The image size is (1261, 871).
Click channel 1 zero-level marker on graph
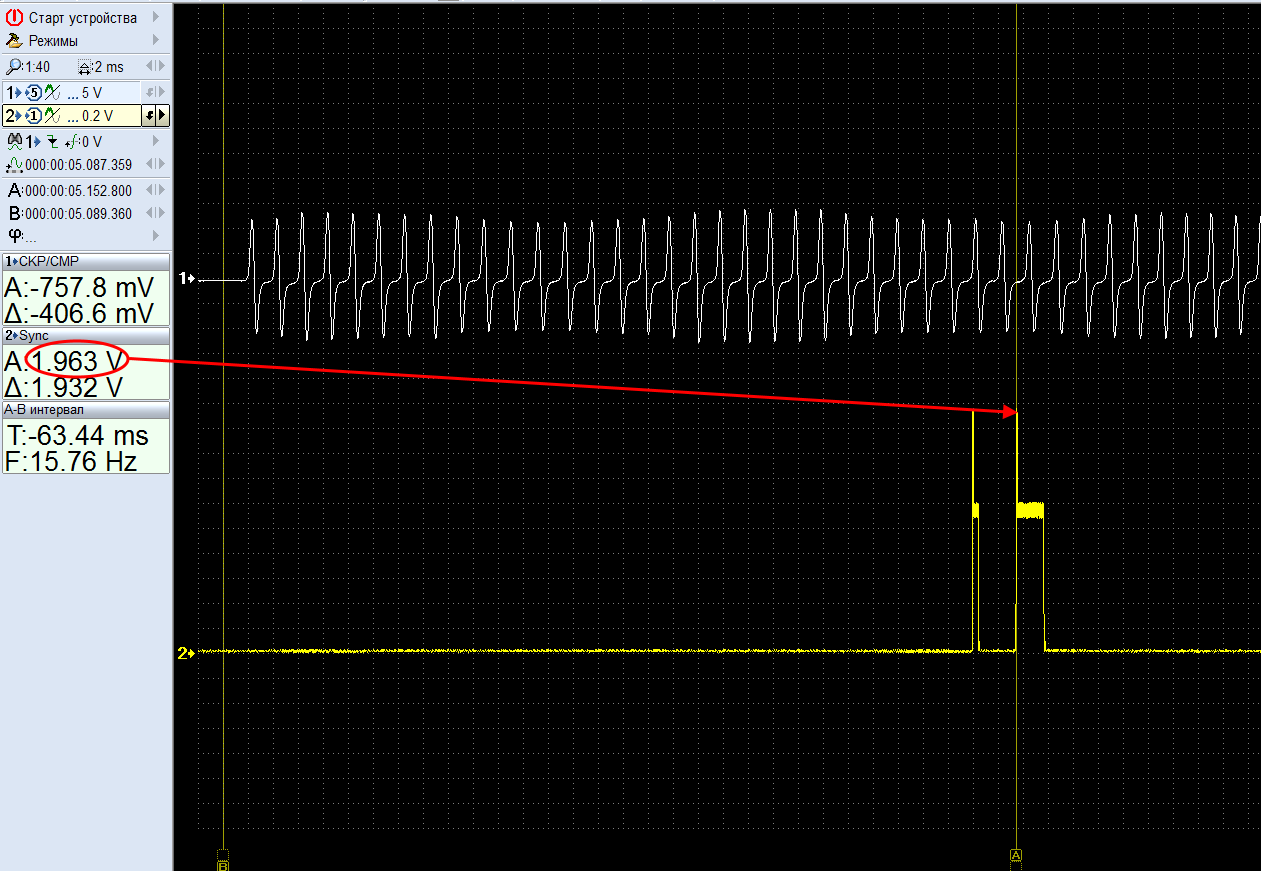pos(186,279)
